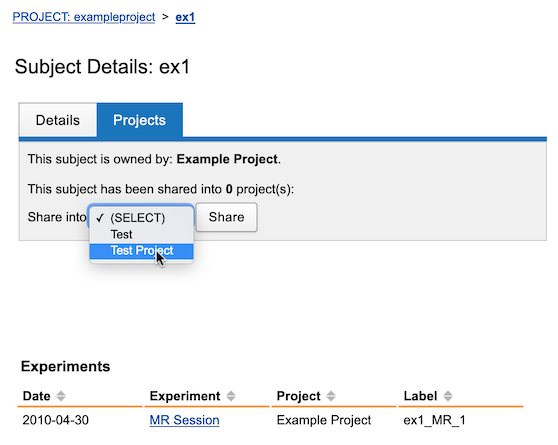Open the Projects tab
Viewport: 558px width, 445px height.
tap(140, 120)
